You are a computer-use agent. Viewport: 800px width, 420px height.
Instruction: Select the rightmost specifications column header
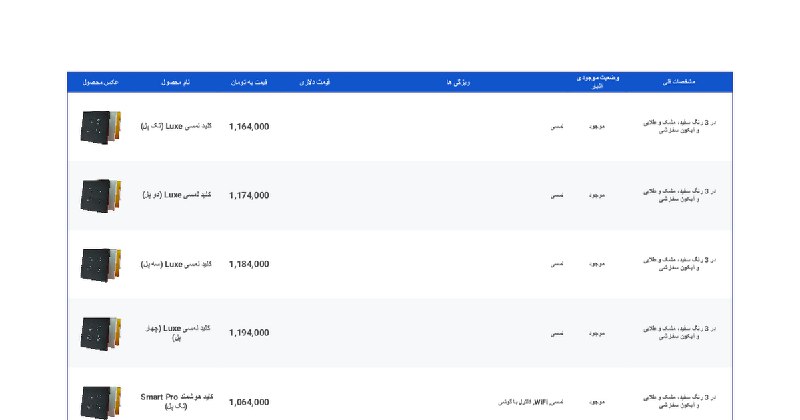pos(679,82)
